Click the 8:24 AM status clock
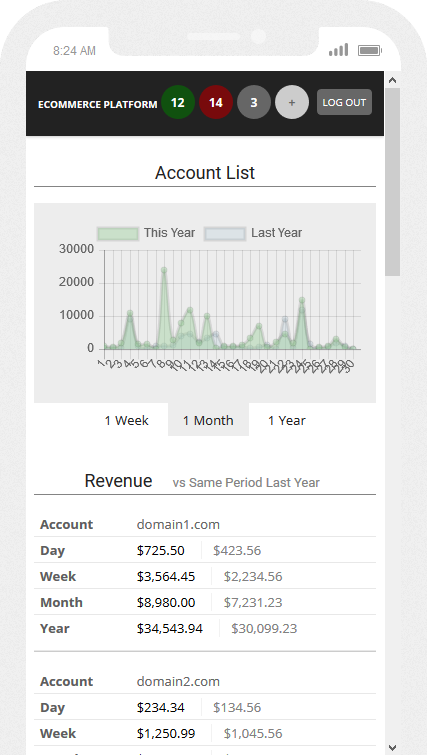The width and height of the screenshot is (427, 755). [74, 51]
